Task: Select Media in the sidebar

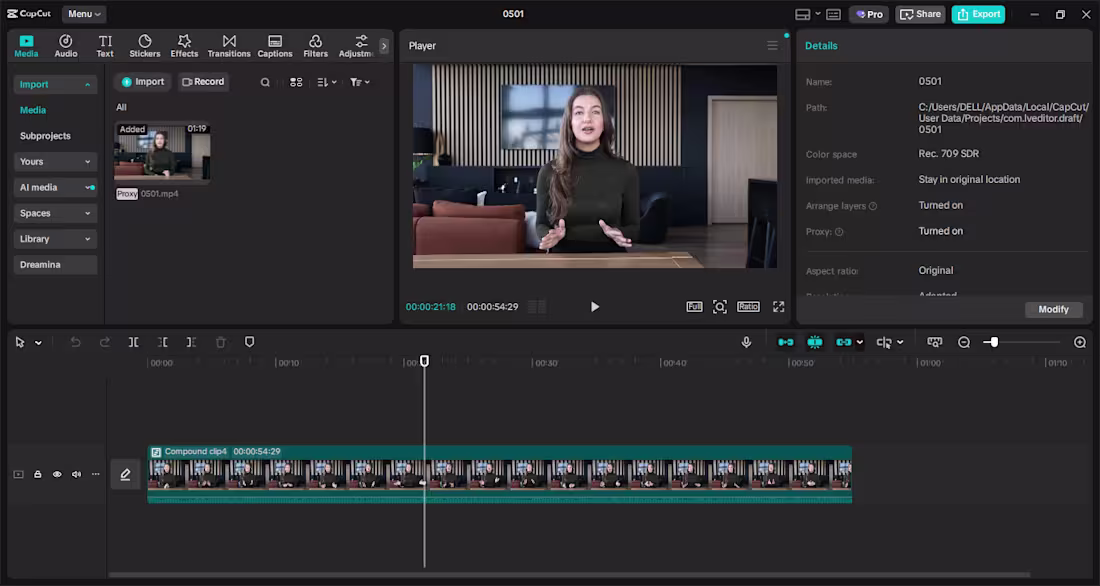Action: pyautogui.click(x=33, y=110)
